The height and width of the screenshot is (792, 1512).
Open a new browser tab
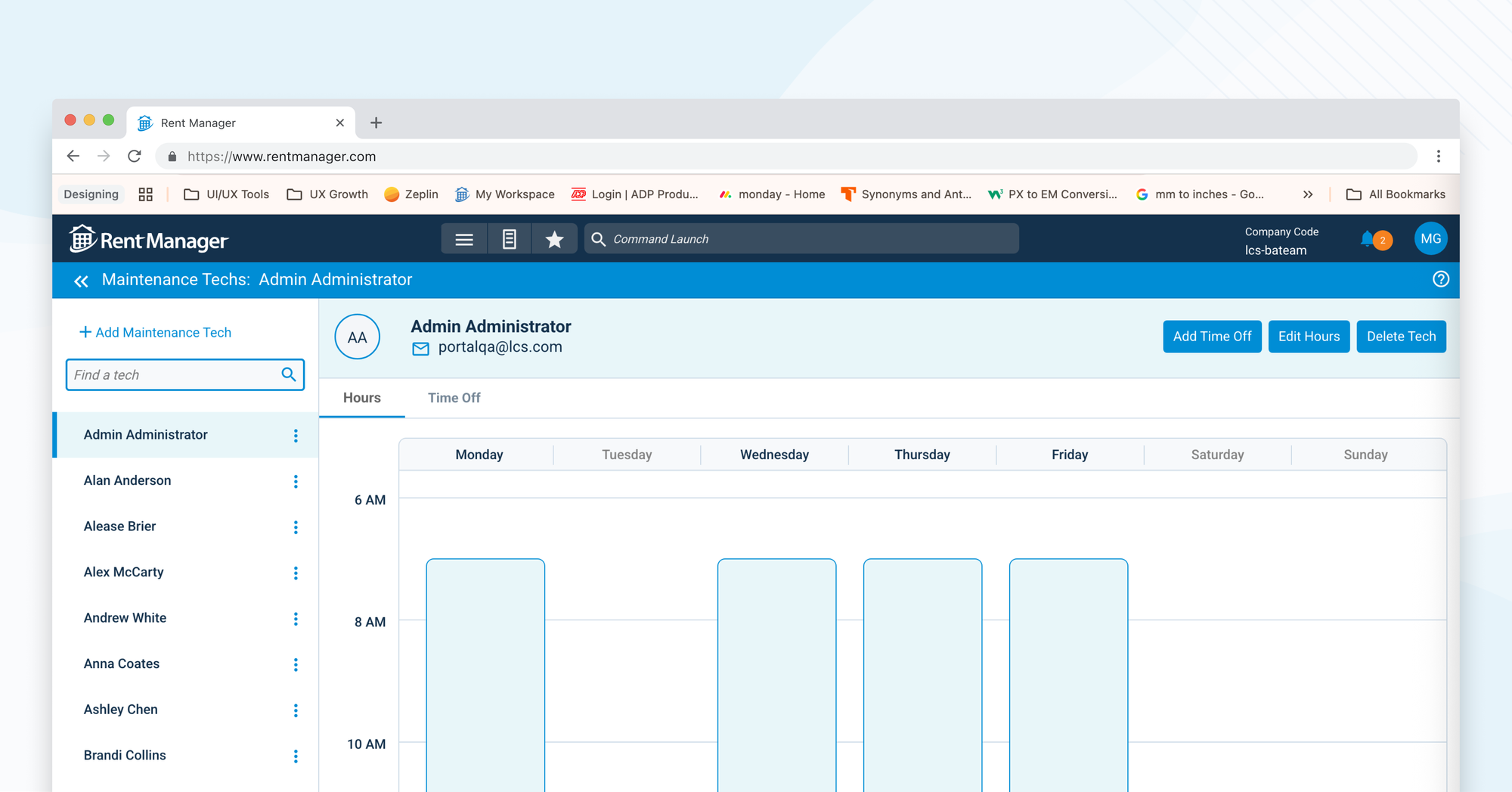pyautogui.click(x=376, y=123)
